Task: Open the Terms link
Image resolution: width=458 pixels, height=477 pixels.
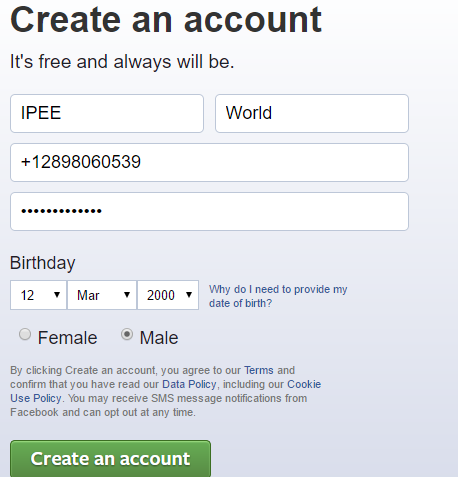Action: pyautogui.click(x=259, y=370)
